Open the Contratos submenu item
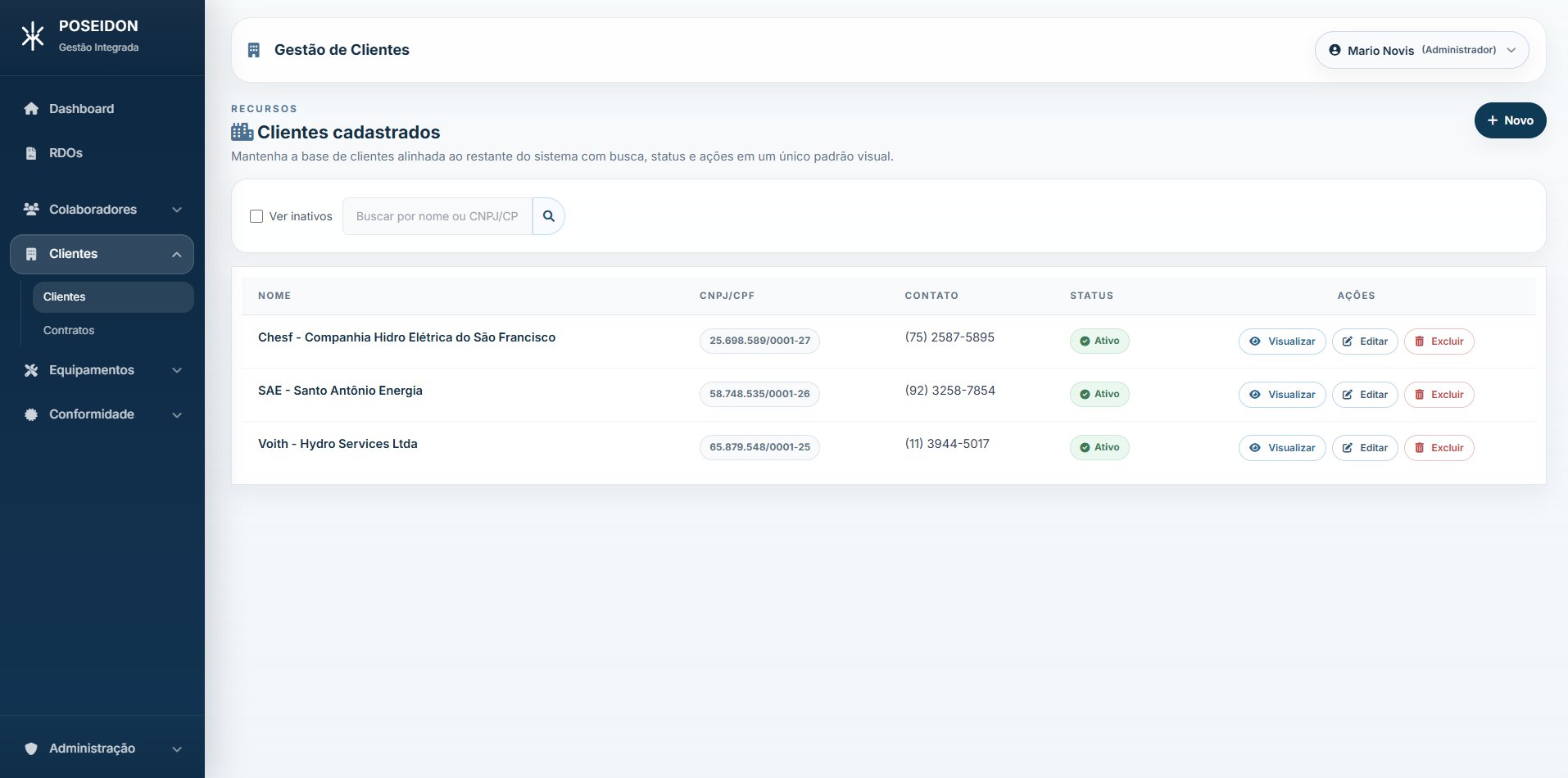The width and height of the screenshot is (1568, 778). coord(69,330)
